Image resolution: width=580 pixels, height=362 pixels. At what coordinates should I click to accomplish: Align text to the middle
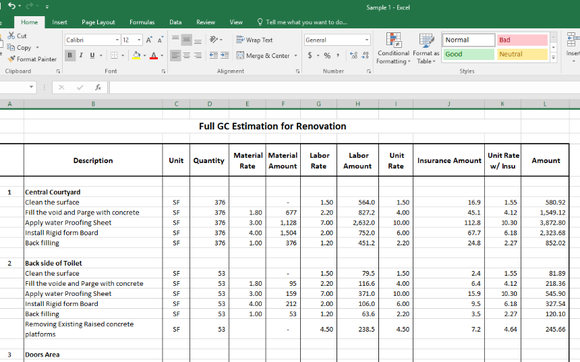pos(187,39)
